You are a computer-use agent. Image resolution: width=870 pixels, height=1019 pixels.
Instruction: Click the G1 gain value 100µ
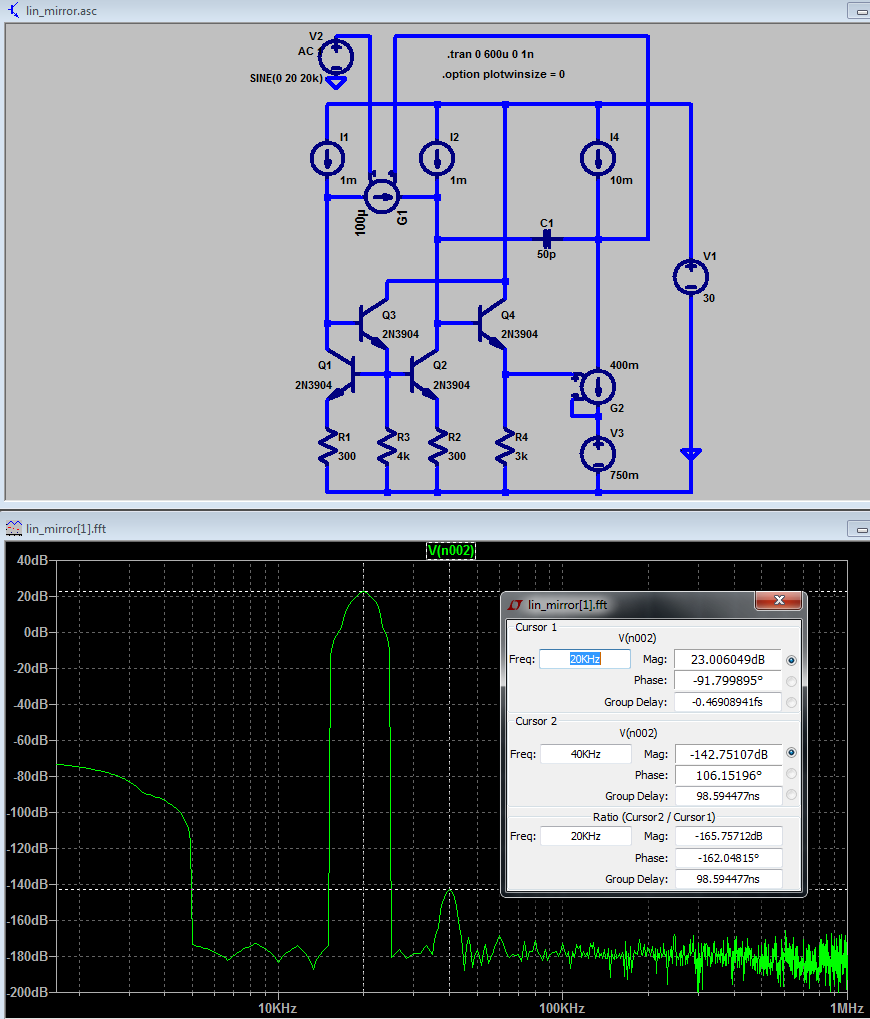pos(361,223)
